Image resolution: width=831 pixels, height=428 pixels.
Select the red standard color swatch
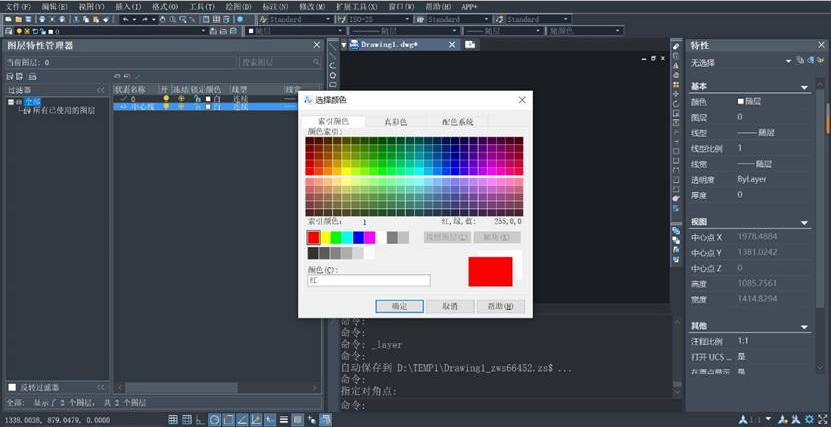point(314,237)
